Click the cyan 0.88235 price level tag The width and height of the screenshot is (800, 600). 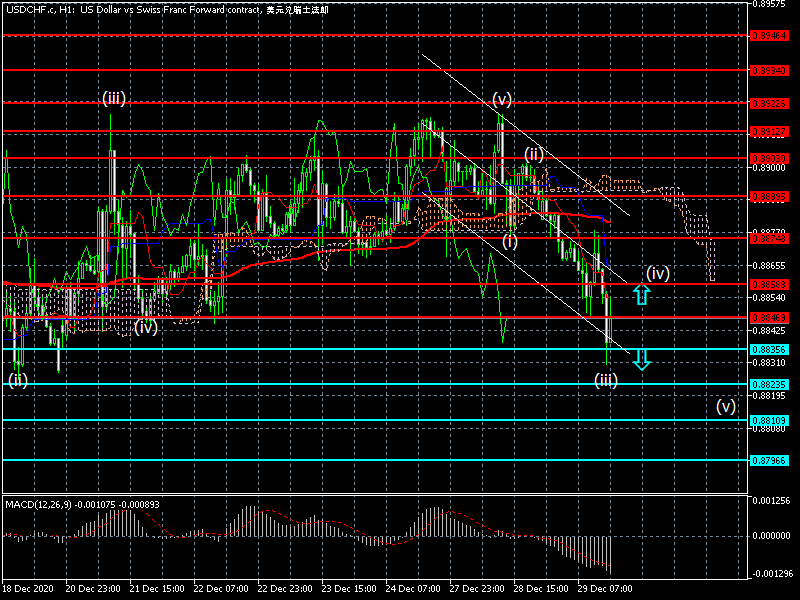770,384
